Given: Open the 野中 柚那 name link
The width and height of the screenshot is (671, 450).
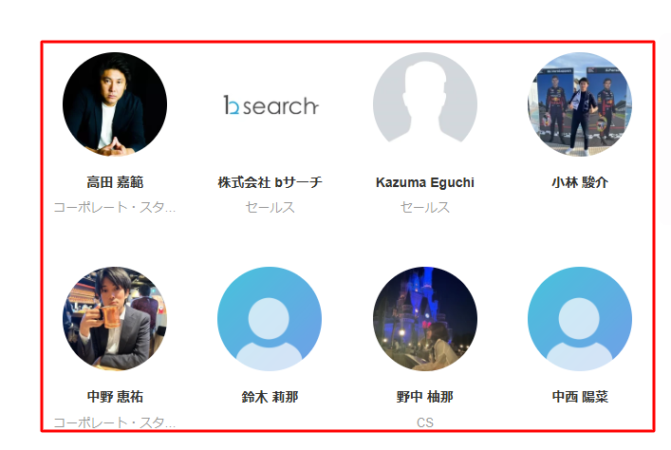Looking at the screenshot, I should (425, 397).
